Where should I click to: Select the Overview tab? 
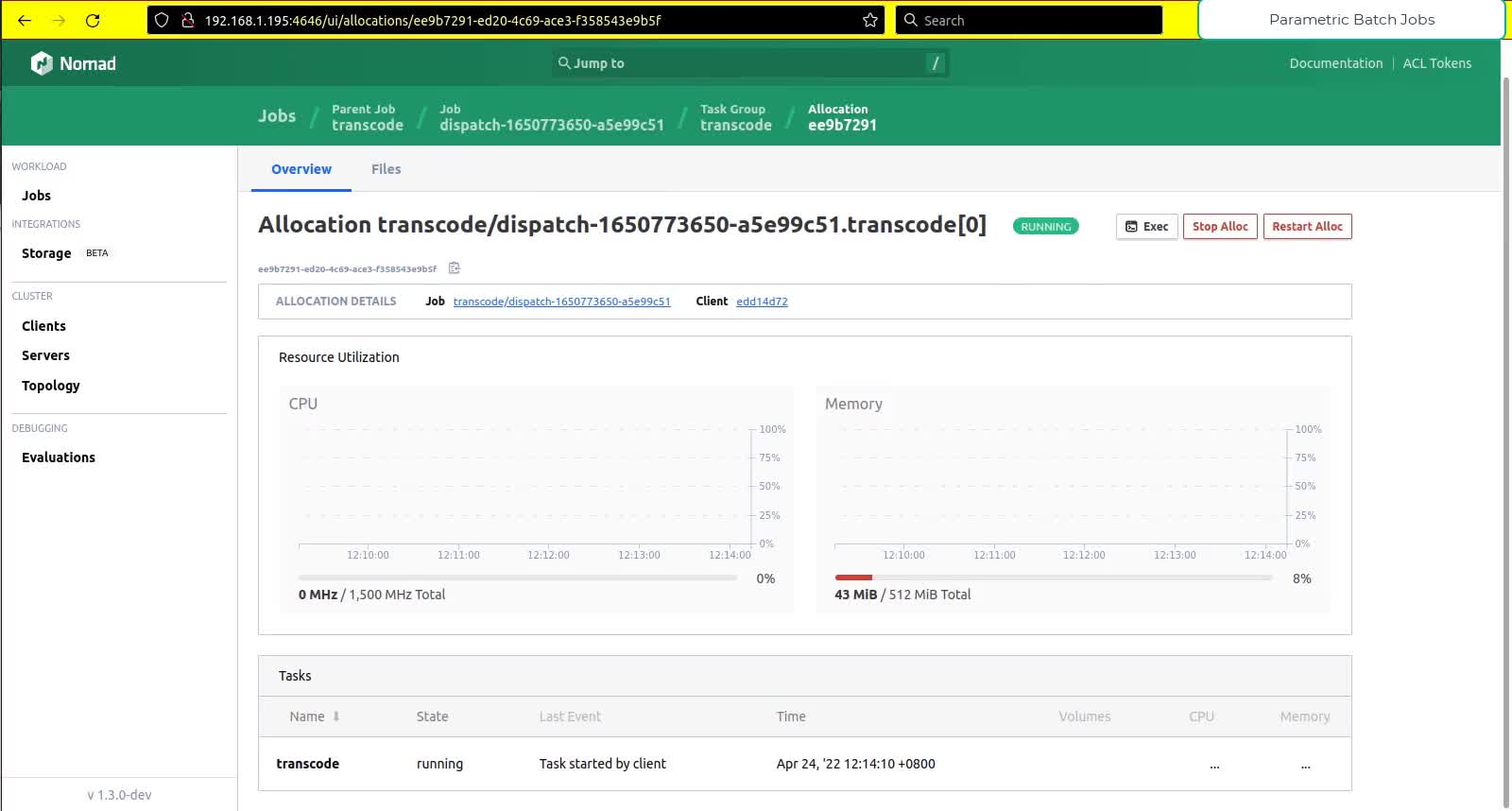click(x=301, y=169)
